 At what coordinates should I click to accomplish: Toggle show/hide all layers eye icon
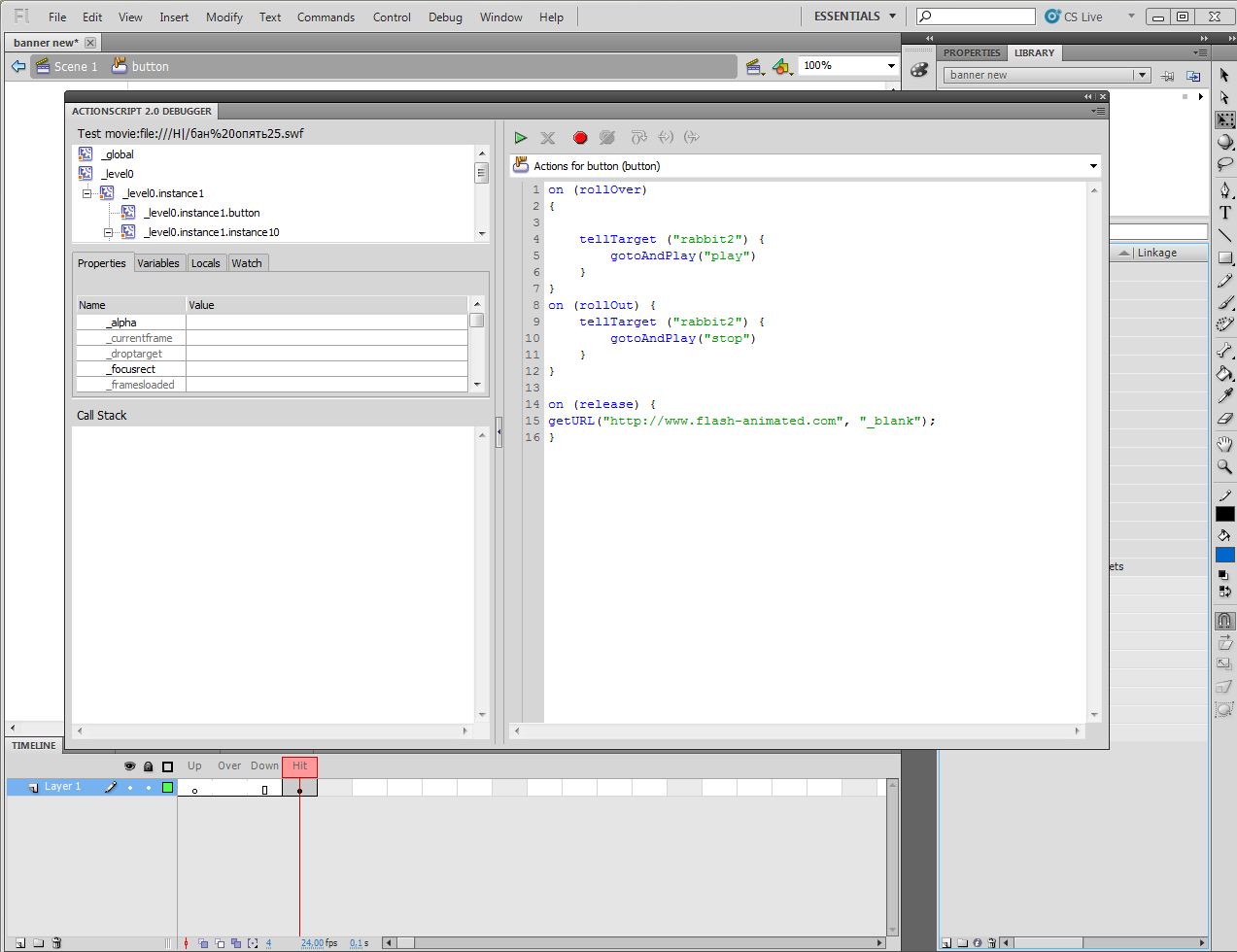pos(129,766)
